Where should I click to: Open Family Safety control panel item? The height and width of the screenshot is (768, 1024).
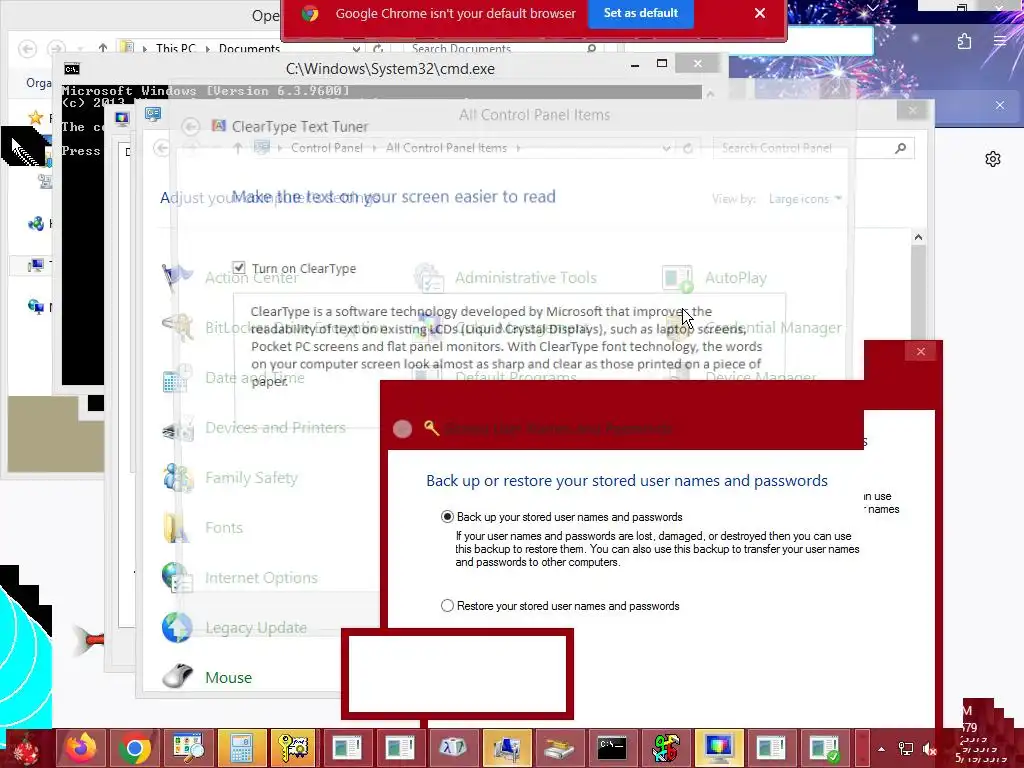tap(251, 477)
